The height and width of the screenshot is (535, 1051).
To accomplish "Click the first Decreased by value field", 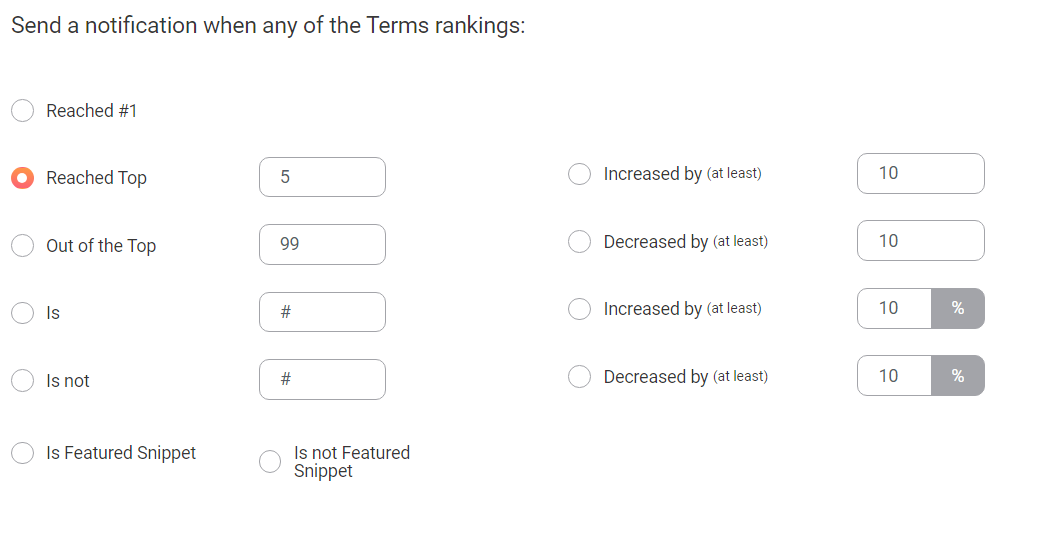I will click(921, 241).
